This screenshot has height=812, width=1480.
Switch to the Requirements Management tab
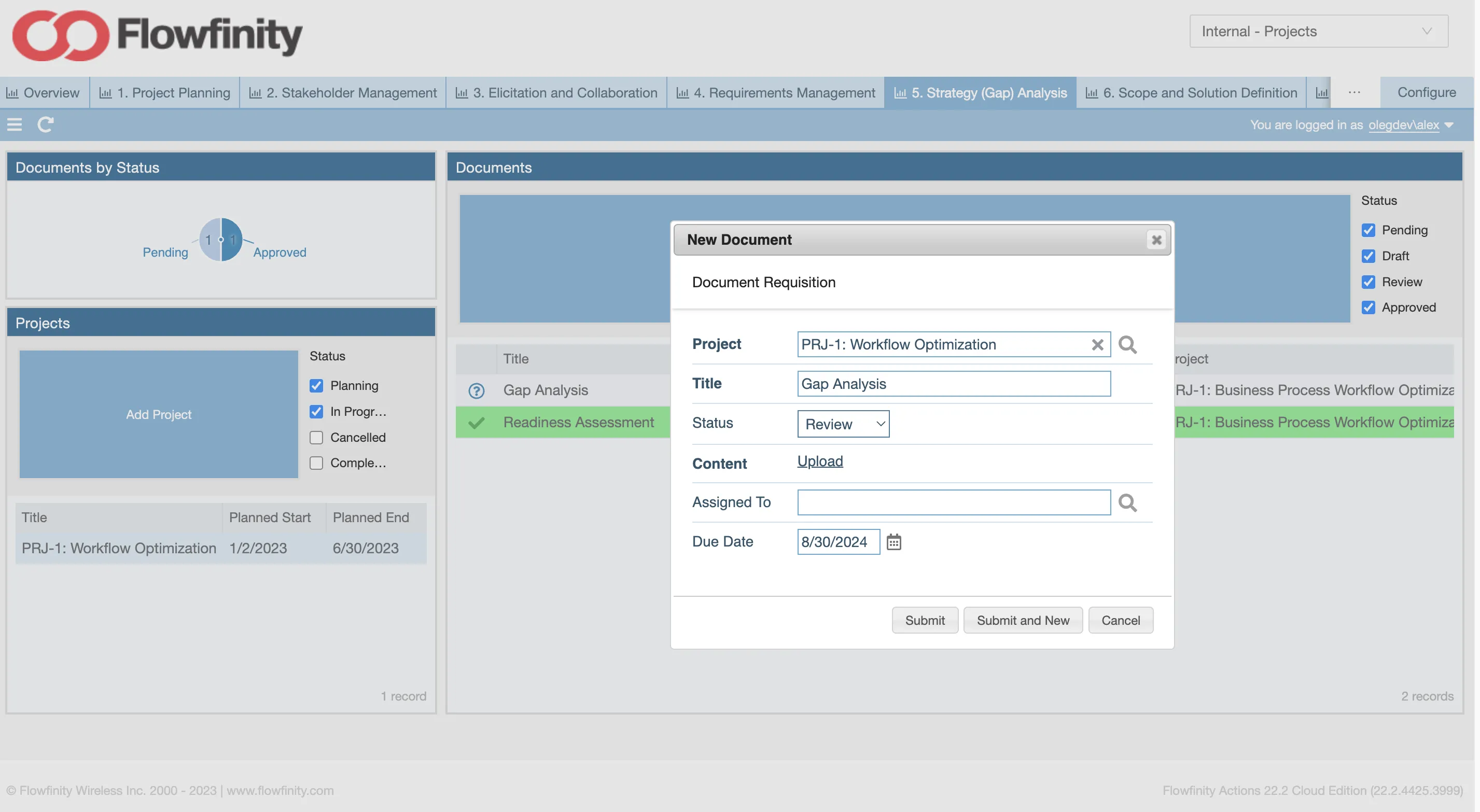[x=775, y=92]
